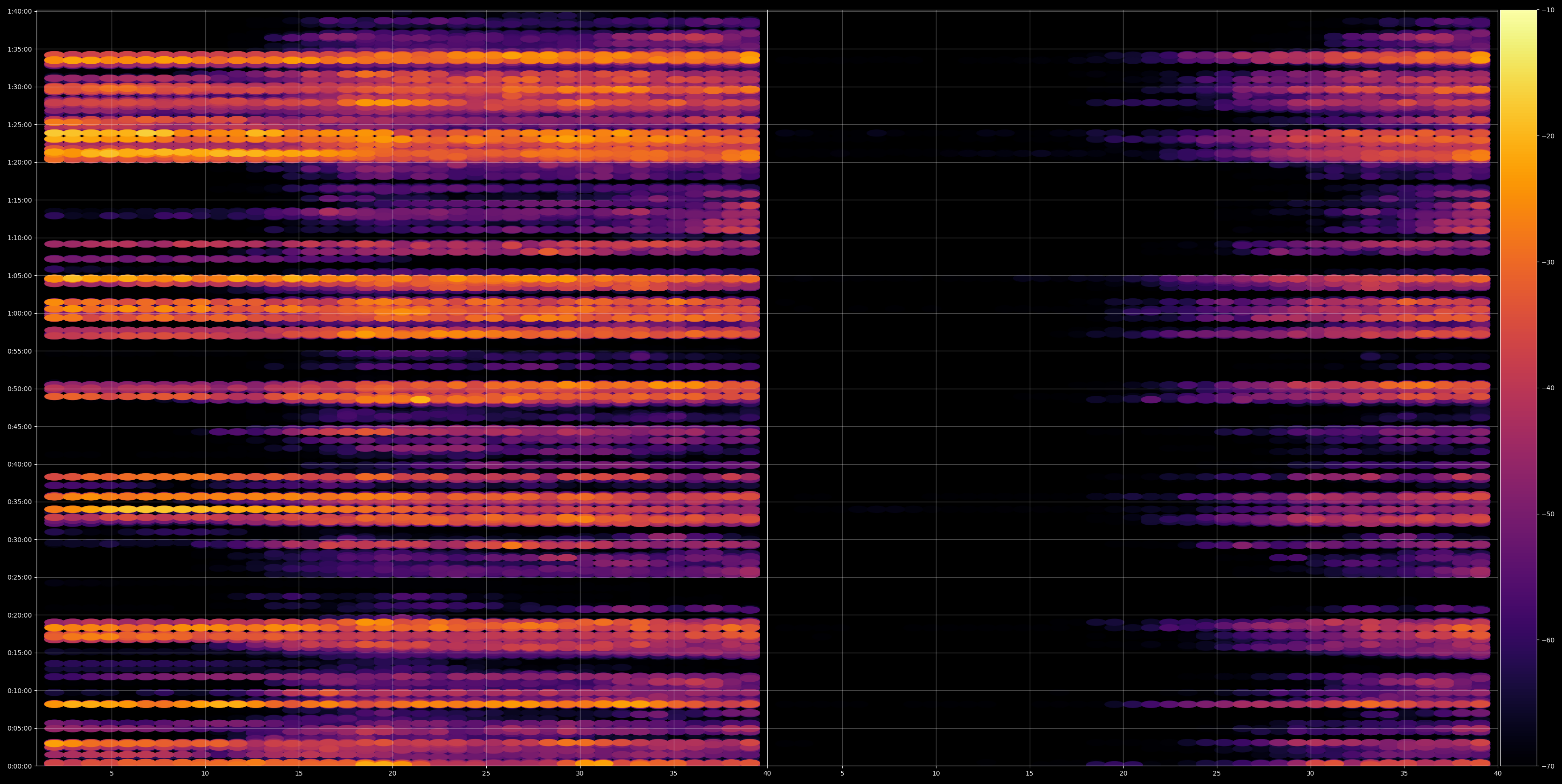Click x-axis label 5 under left heatmap
This screenshot has height=784, width=1562.
[x=112, y=774]
